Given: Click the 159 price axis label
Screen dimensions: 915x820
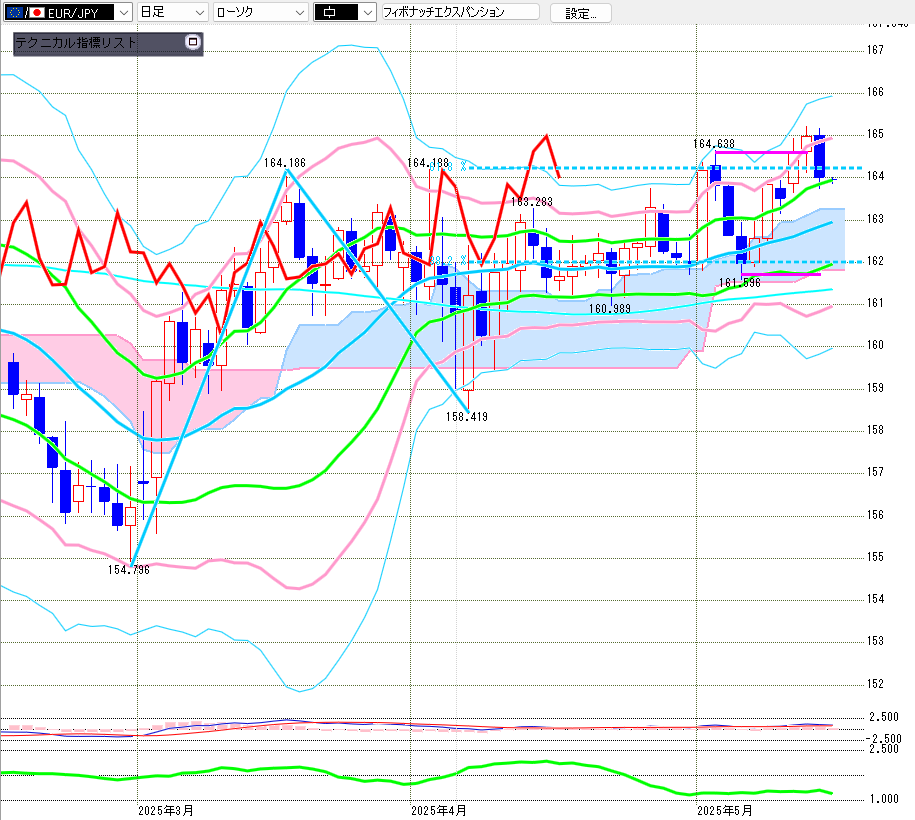Looking at the screenshot, I should [x=875, y=388].
